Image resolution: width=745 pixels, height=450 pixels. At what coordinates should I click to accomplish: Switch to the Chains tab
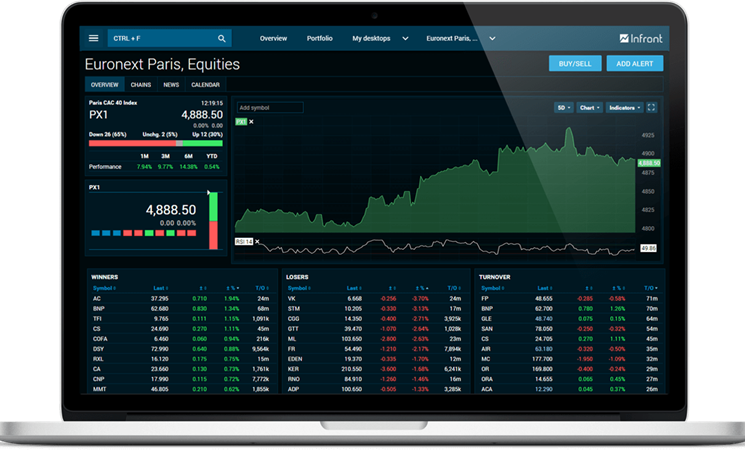point(140,85)
